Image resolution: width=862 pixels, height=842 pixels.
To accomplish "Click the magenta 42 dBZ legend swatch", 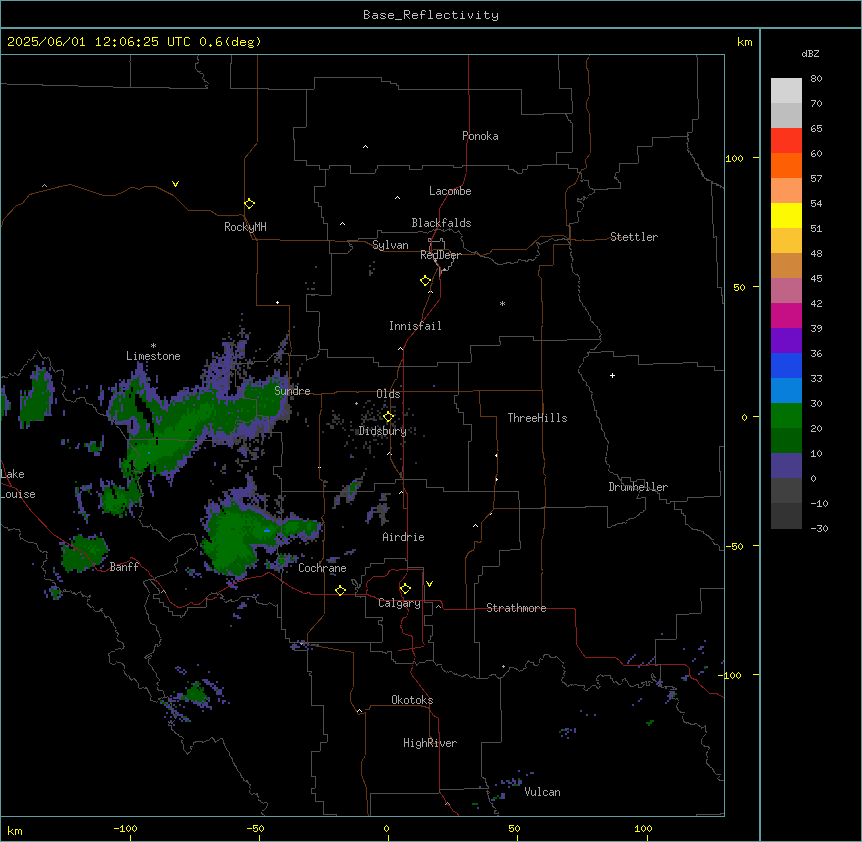I will 786,315.
